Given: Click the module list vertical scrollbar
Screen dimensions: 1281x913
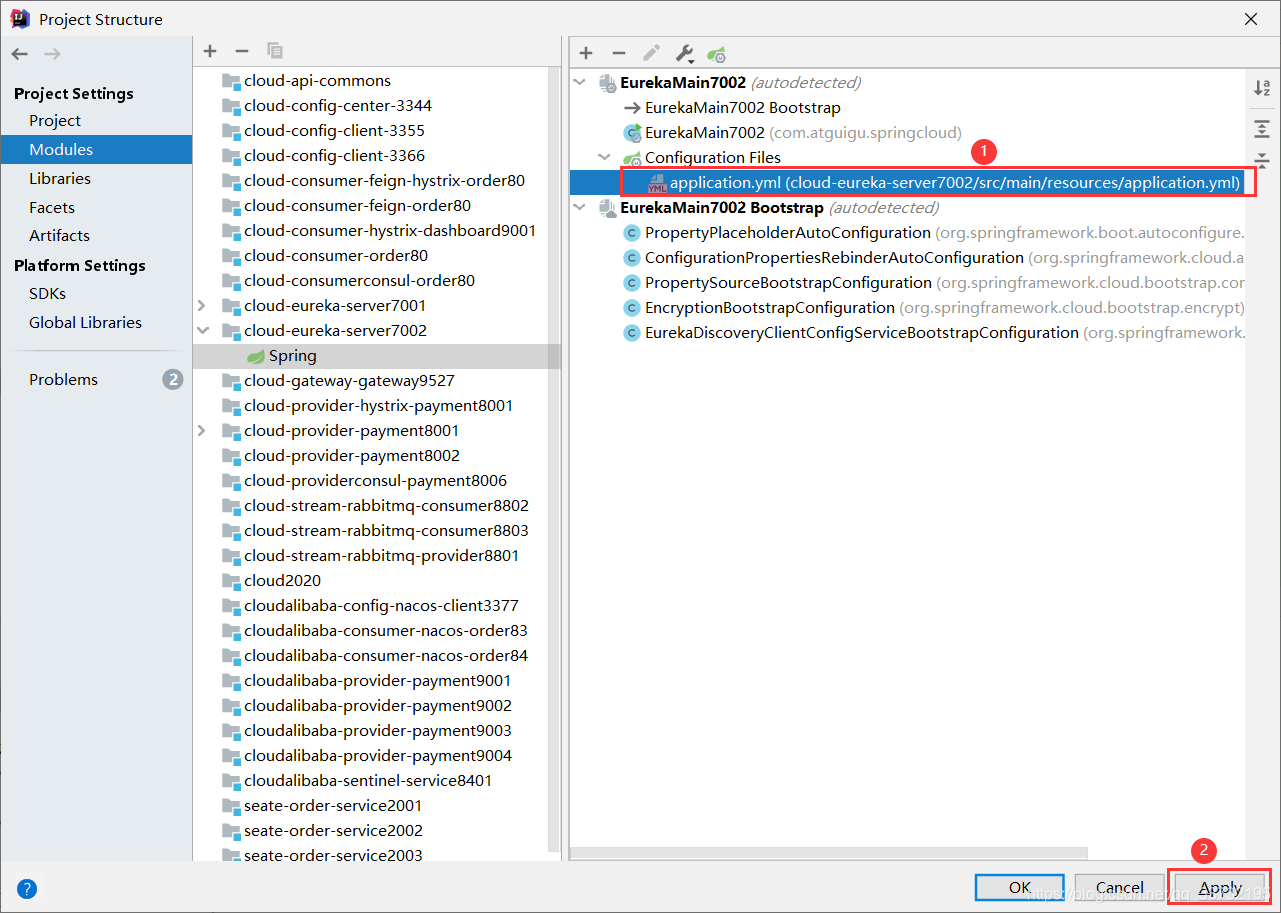Looking at the screenshot, I should [x=554, y=460].
